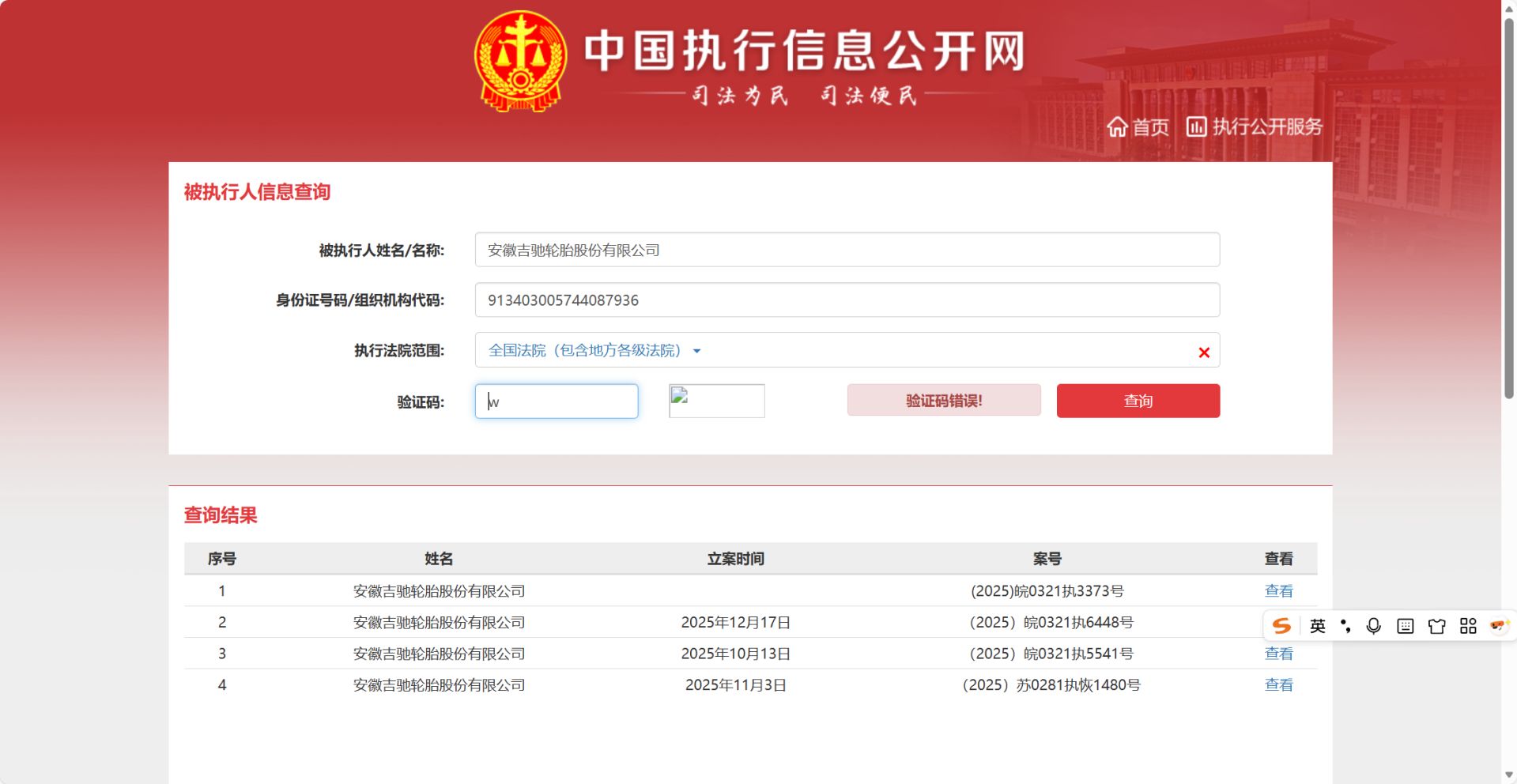Go to 首页 home page
This screenshot has width=1517, height=784.
click(x=1138, y=126)
